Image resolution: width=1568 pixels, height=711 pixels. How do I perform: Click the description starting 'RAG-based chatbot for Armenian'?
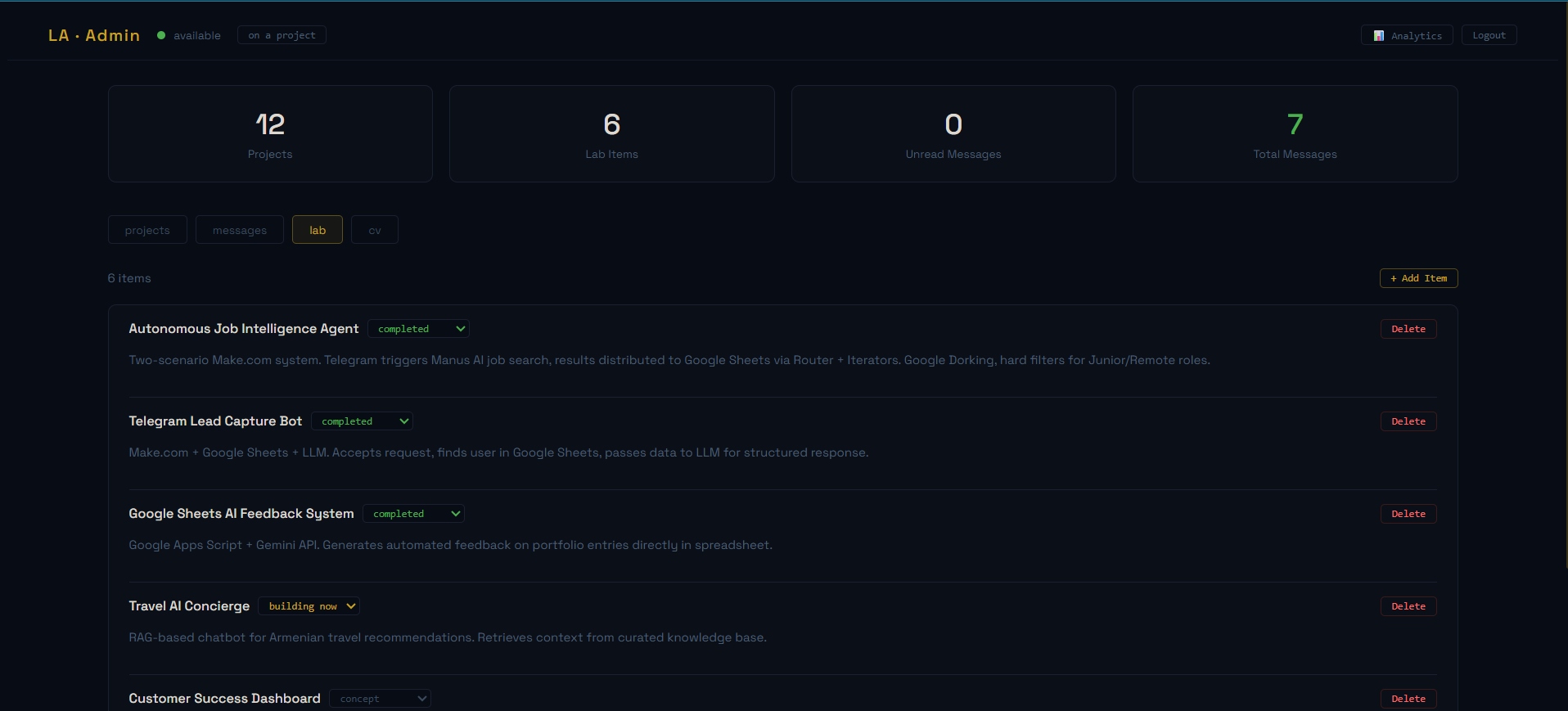click(448, 637)
